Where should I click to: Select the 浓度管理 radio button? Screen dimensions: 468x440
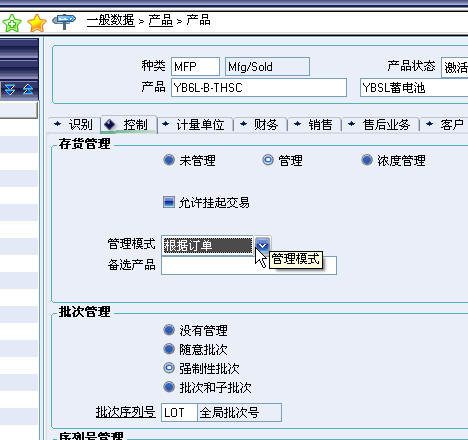tap(367, 160)
